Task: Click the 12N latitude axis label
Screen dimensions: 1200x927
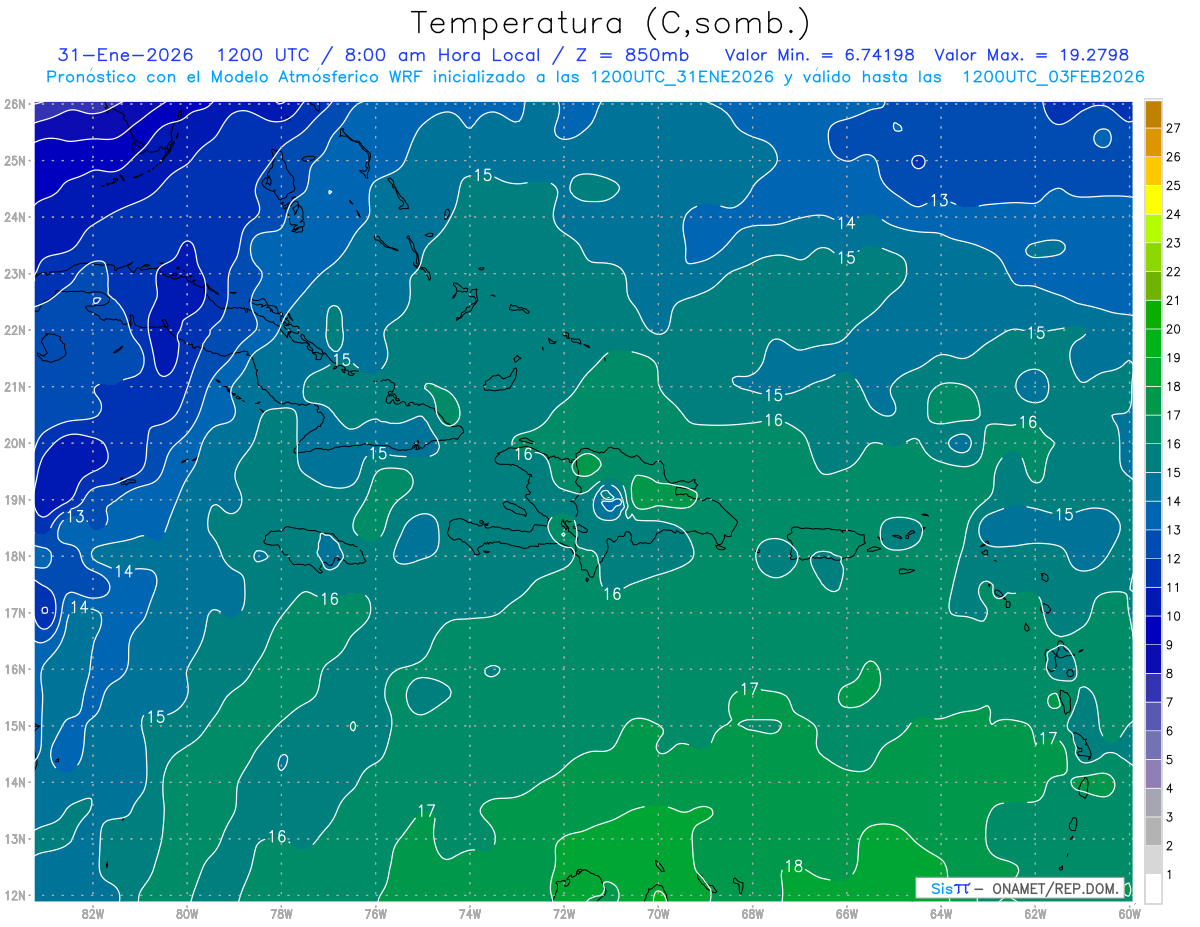Action: [14, 895]
